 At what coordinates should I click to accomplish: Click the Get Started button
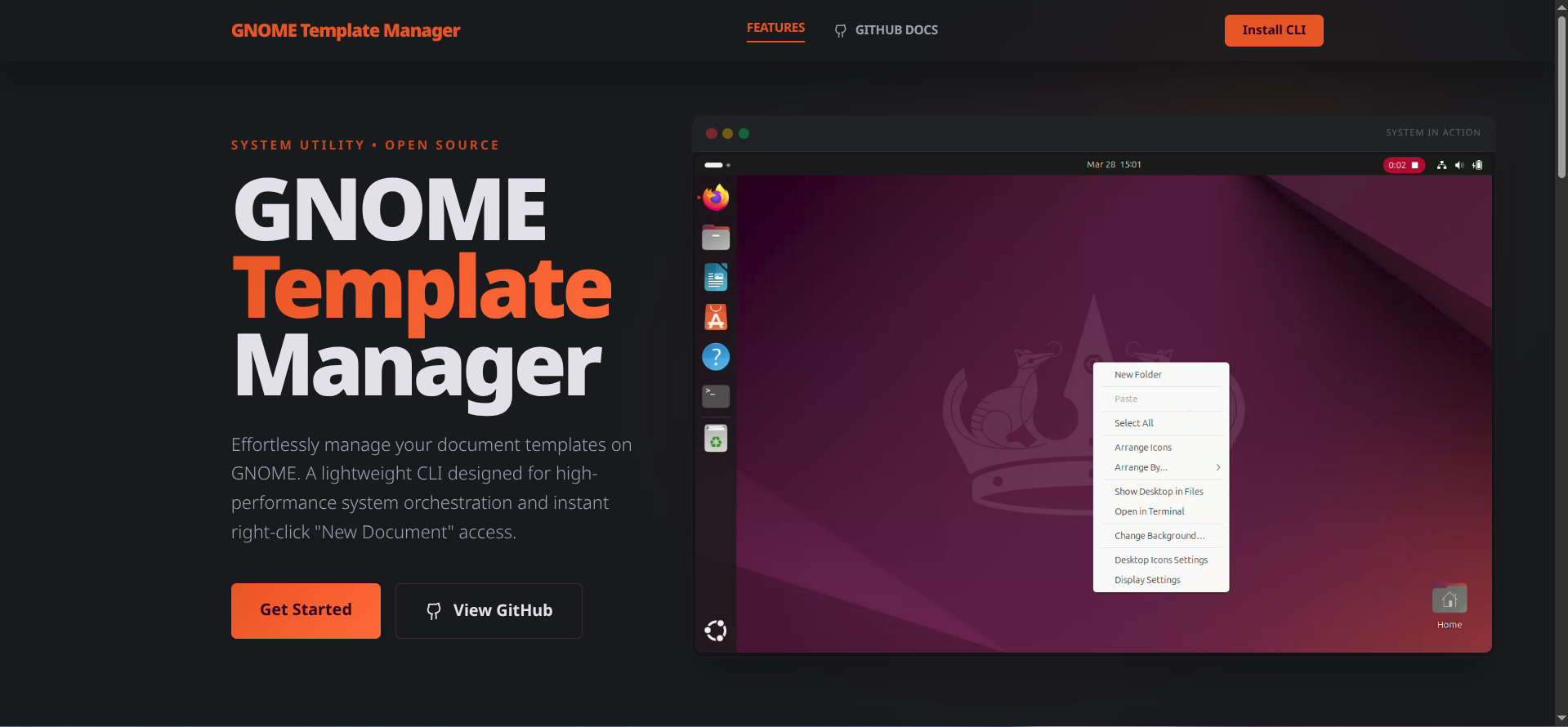306,610
